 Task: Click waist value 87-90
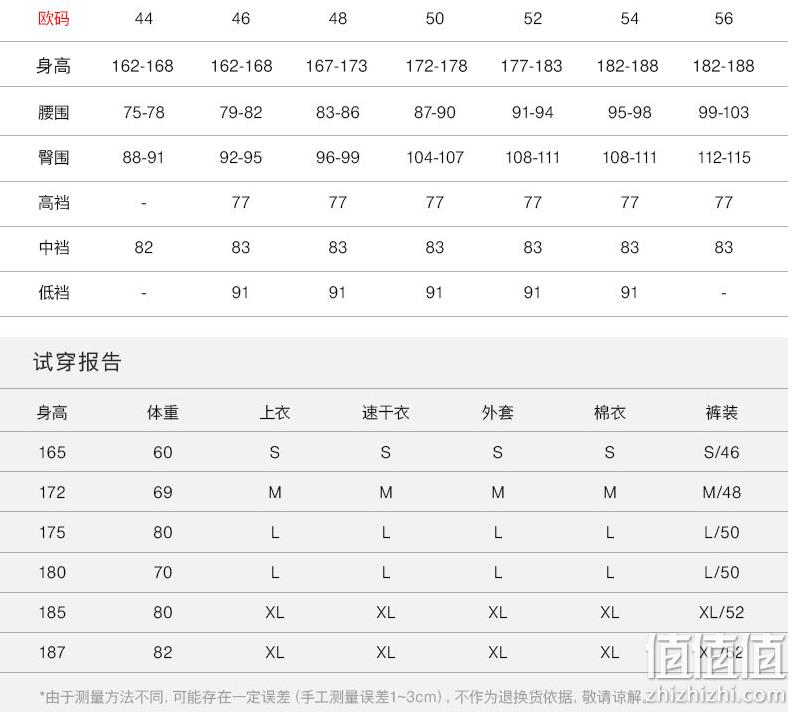coord(435,112)
